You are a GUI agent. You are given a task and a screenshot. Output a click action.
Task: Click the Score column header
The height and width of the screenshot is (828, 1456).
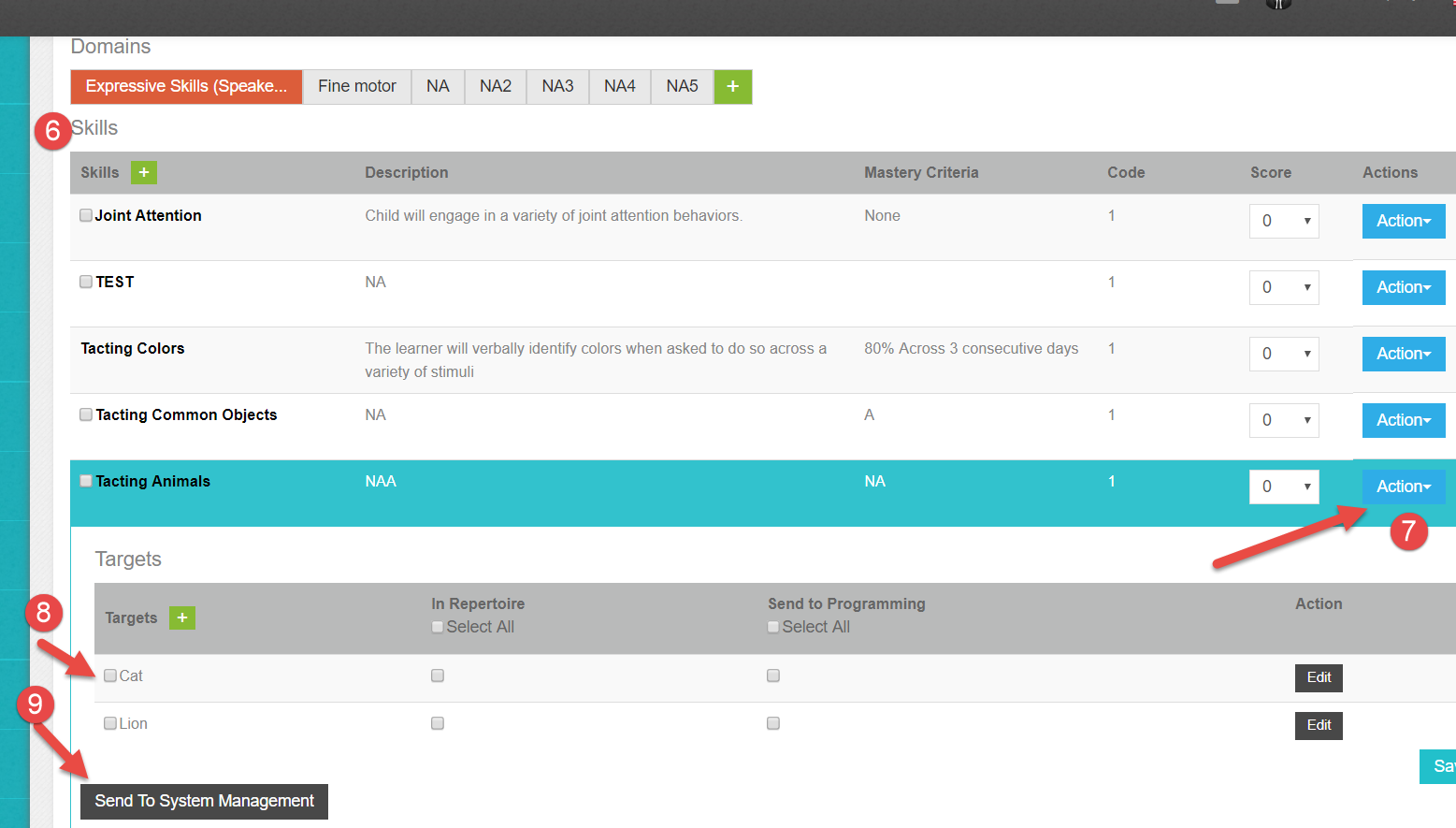(1271, 172)
